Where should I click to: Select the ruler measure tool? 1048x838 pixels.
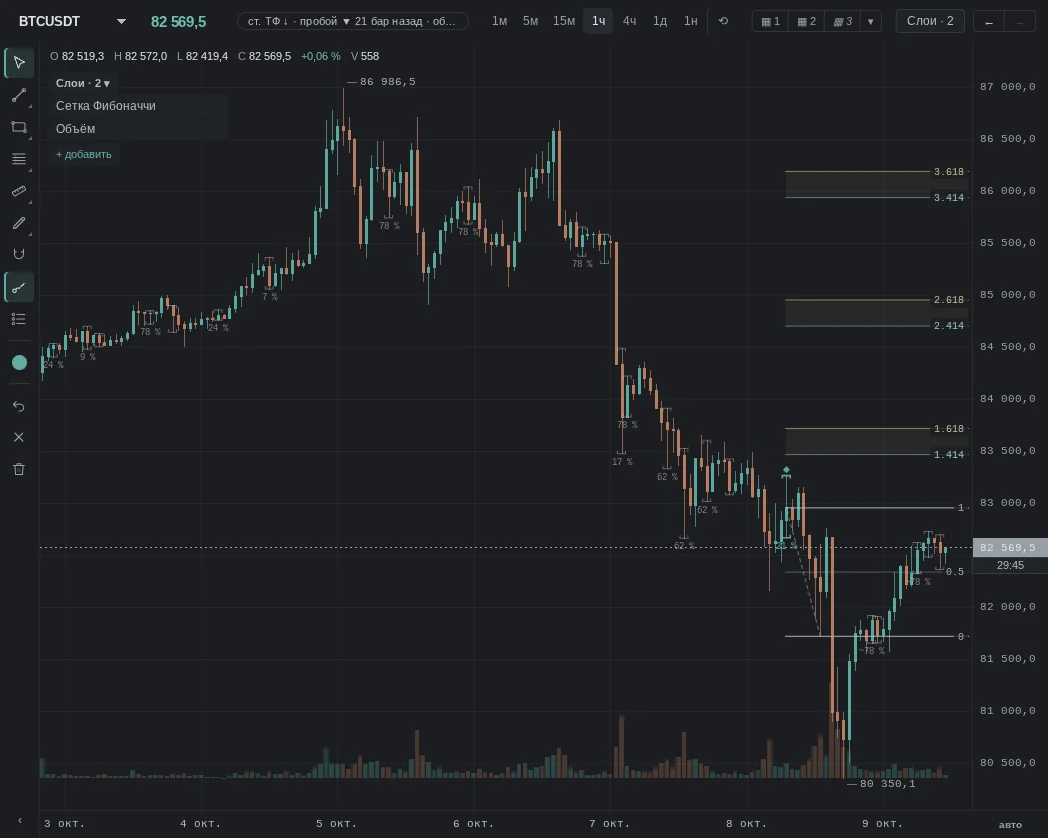point(19,191)
